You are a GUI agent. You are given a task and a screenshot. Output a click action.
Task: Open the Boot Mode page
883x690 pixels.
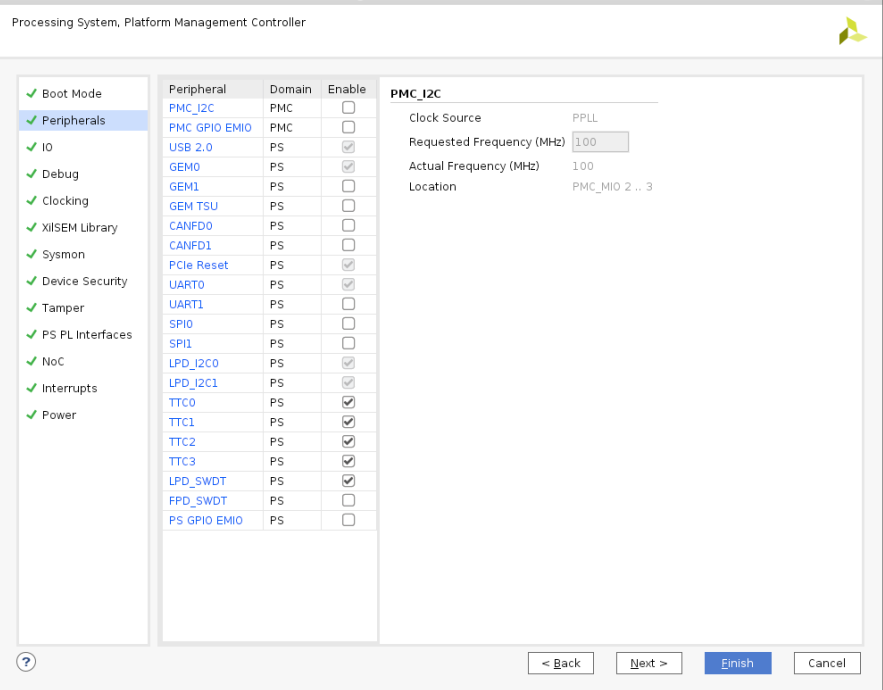pos(71,94)
